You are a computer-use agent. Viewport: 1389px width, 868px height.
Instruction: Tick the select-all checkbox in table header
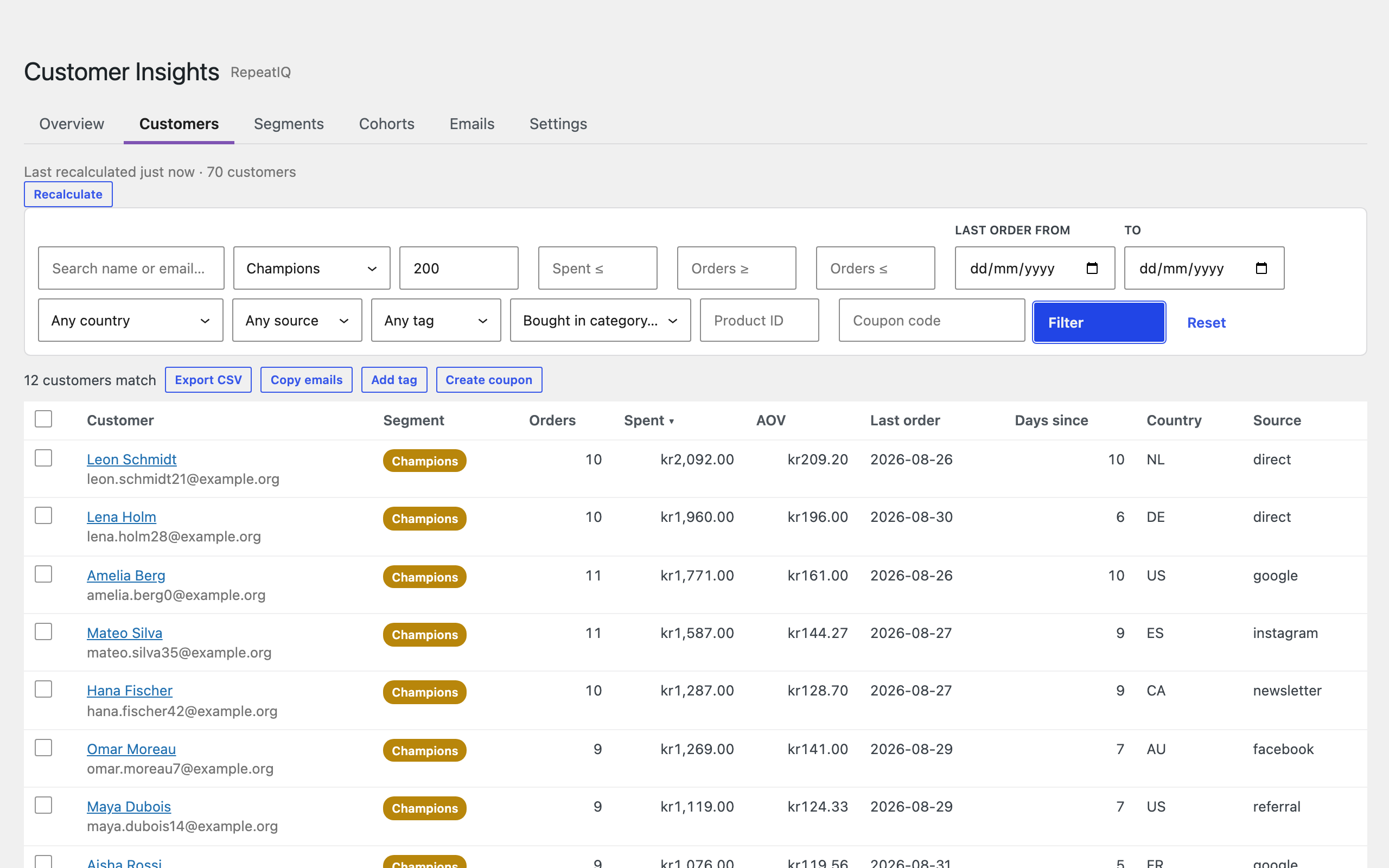[x=43, y=419]
